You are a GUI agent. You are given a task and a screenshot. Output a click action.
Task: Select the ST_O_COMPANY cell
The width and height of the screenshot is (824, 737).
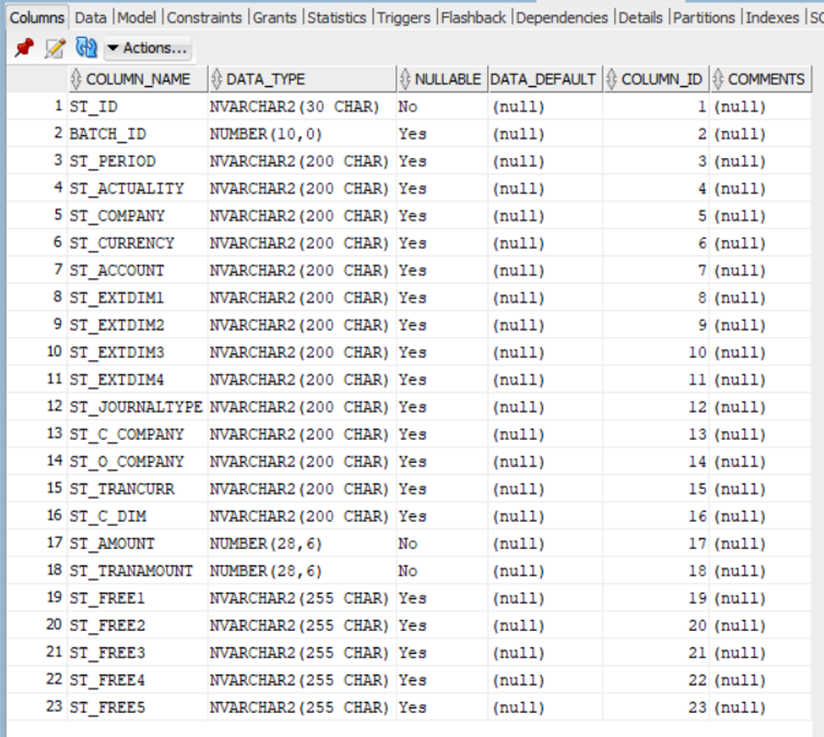coord(138,462)
